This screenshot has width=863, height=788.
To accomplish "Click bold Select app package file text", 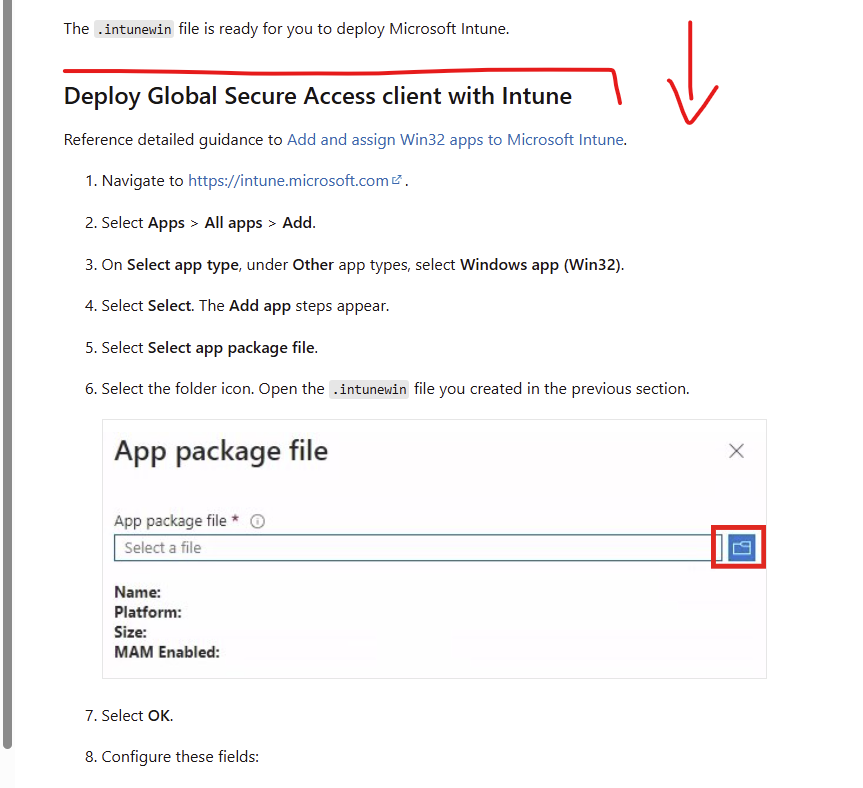I will (x=231, y=348).
